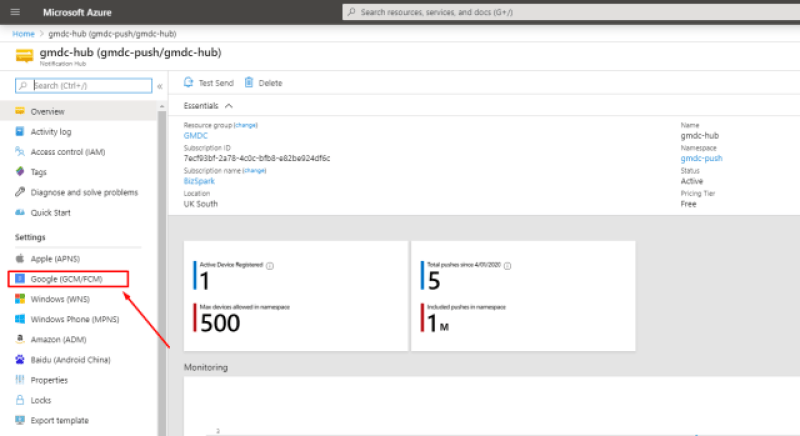Click Subscription ID 7ecf93bf value
800x436 pixels.
(257, 158)
